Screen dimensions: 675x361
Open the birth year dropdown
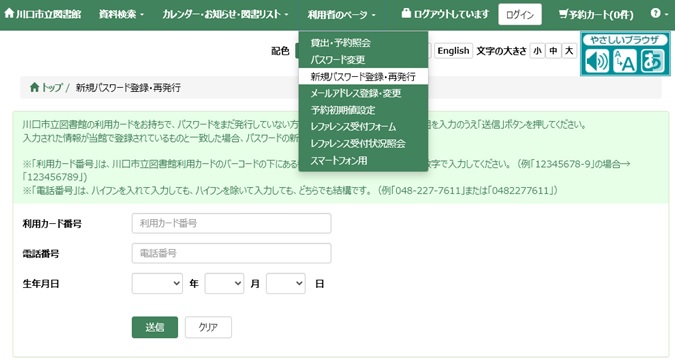click(157, 283)
